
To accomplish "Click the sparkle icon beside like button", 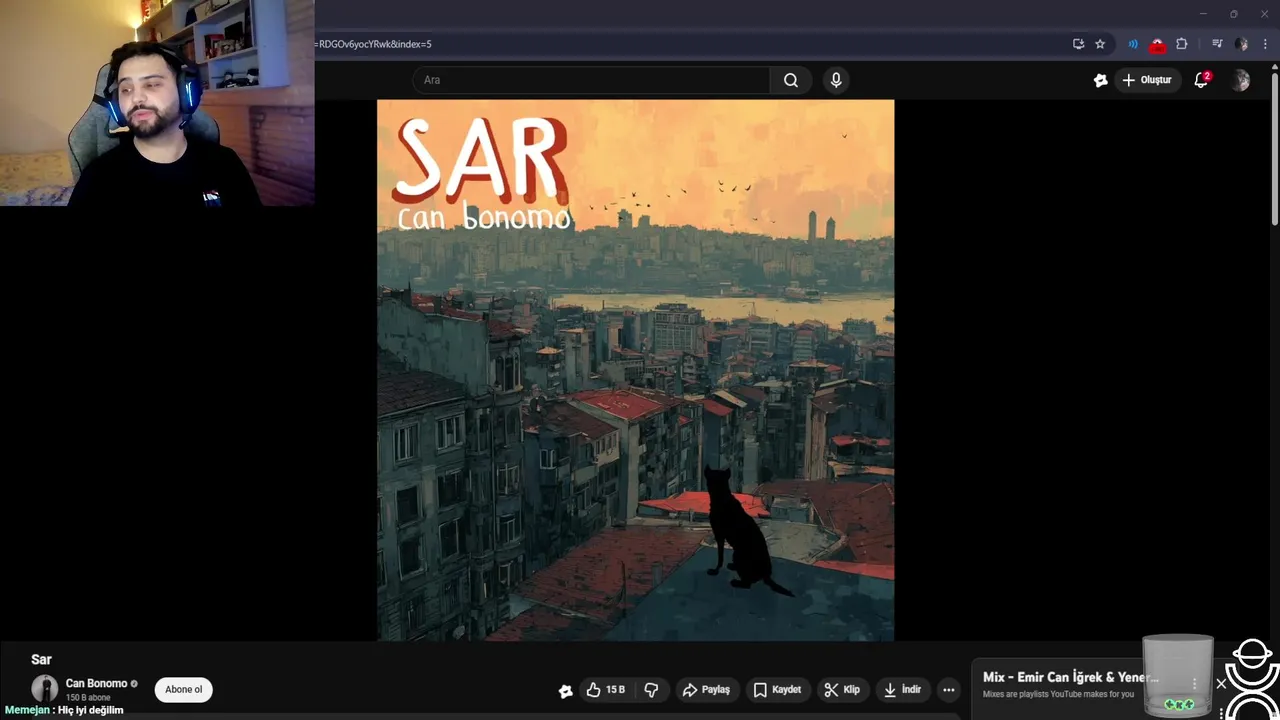I will coord(566,690).
